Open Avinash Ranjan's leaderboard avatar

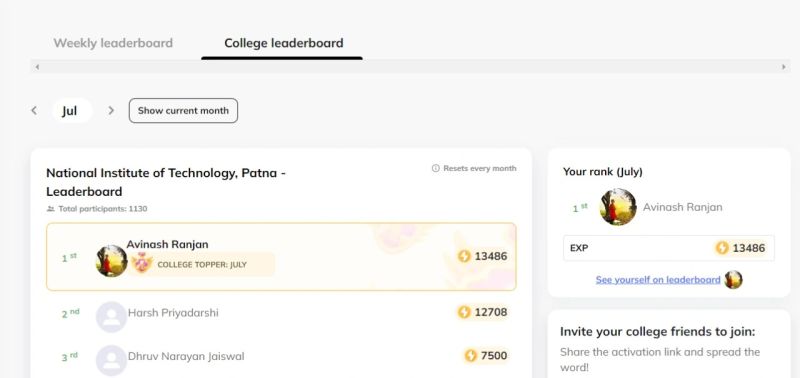tap(112, 261)
